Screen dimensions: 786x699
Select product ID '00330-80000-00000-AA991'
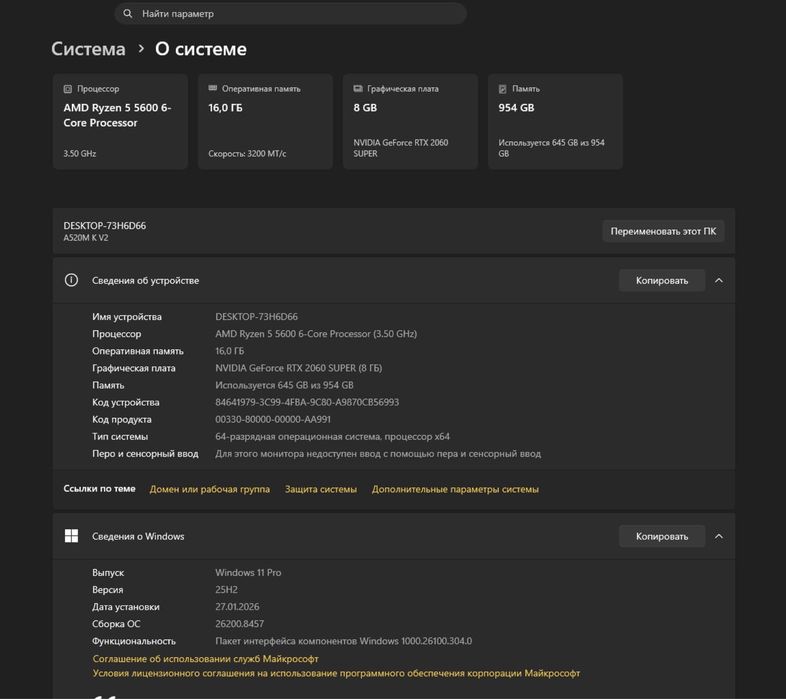tap(273, 419)
